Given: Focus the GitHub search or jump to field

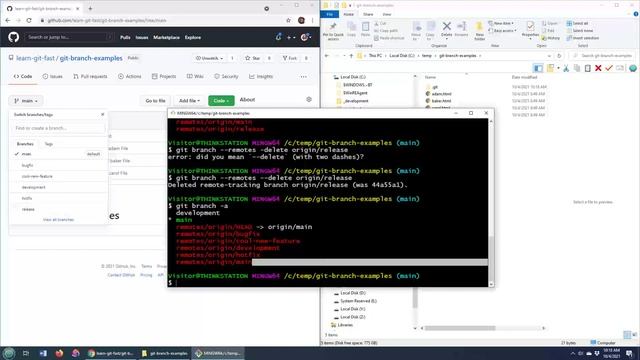Looking at the screenshot, I should pyautogui.click(x=70, y=37).
